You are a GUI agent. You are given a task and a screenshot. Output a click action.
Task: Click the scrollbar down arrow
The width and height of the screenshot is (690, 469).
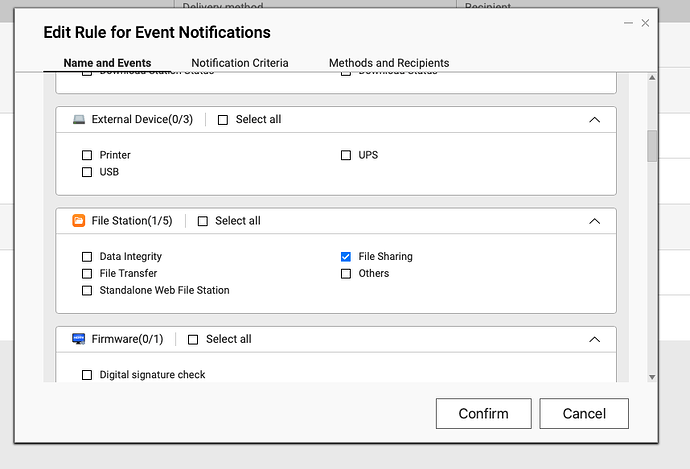(x=652, y=377)
